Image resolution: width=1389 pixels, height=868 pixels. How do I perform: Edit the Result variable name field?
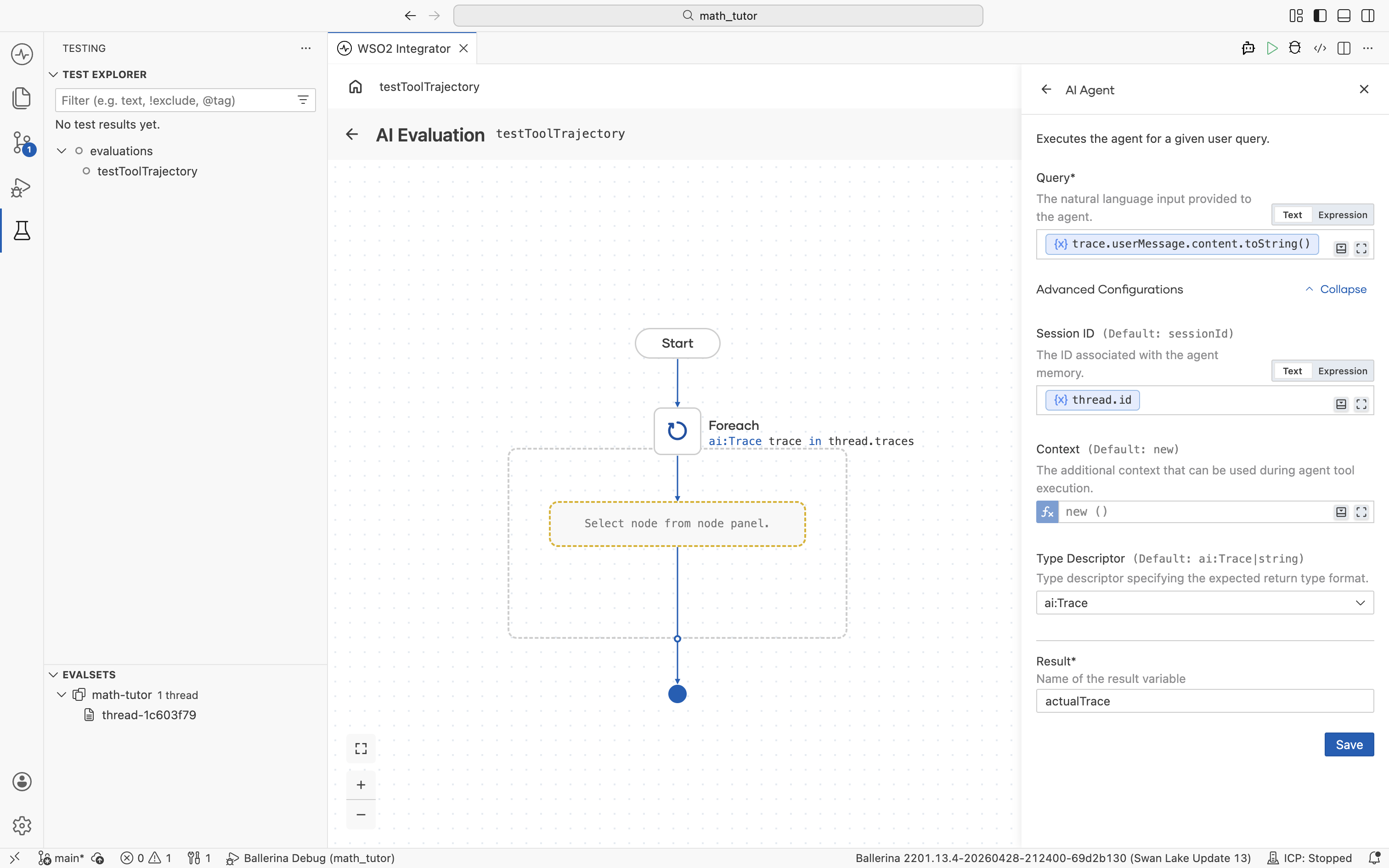pos(1204,701)
